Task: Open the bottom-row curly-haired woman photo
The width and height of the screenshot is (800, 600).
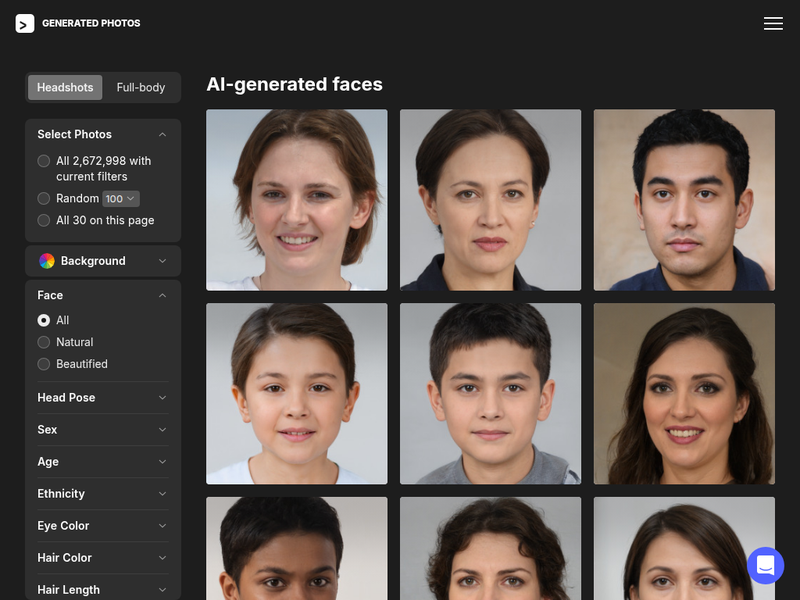Action: [490, 548]
